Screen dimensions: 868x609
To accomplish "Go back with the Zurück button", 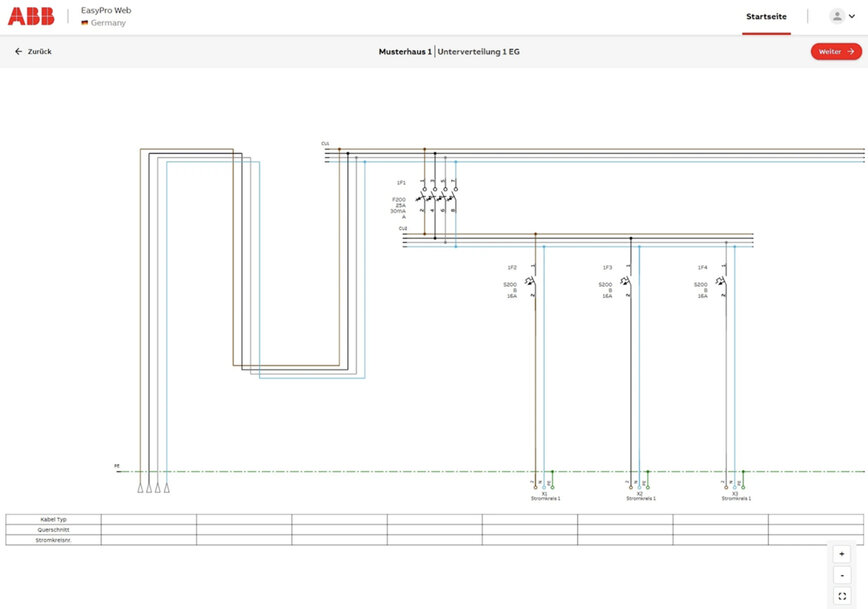I will coord(33,51).
